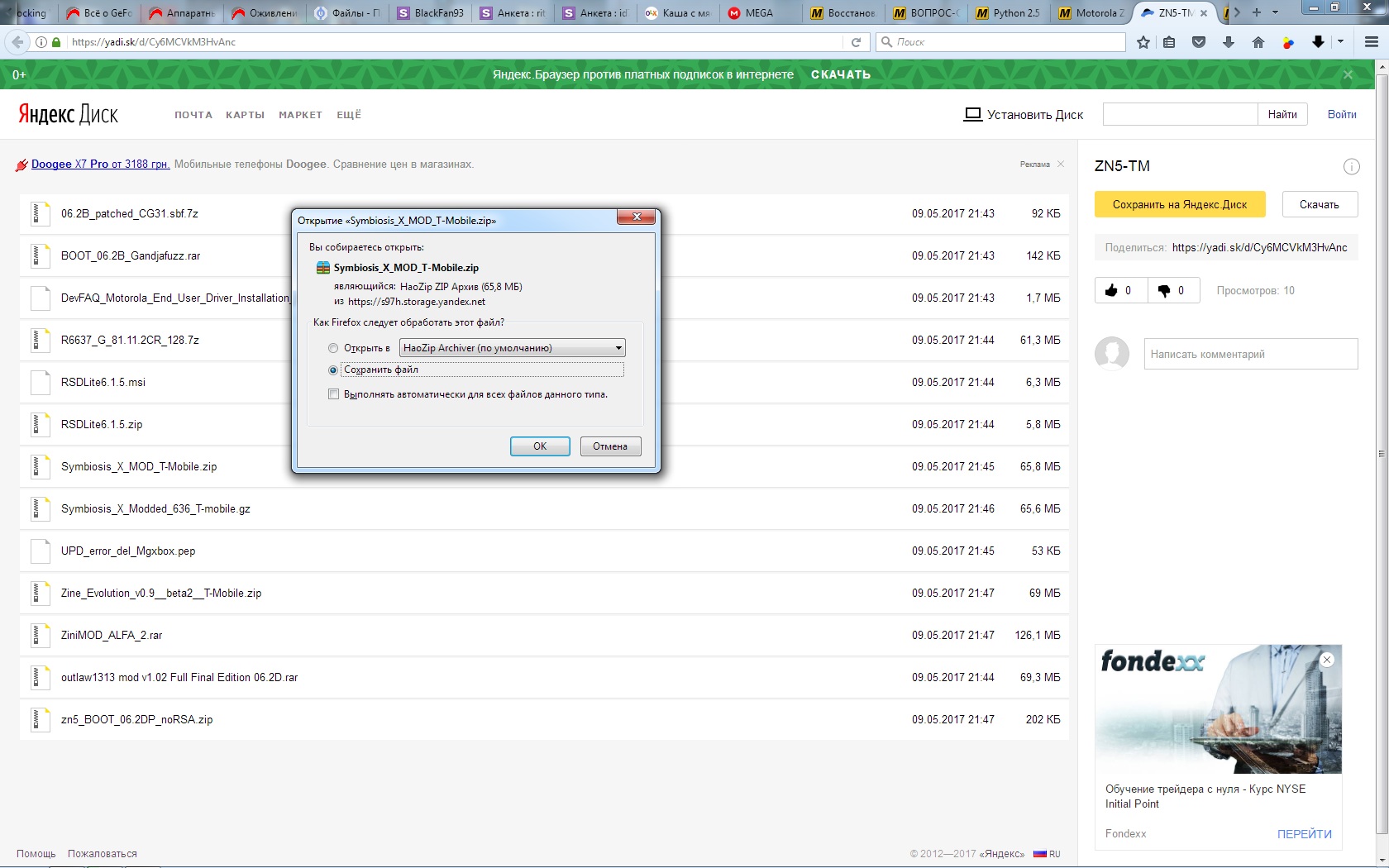
Task: Open the Doogee X7 Pro ad link
Action: coord(100,164)
